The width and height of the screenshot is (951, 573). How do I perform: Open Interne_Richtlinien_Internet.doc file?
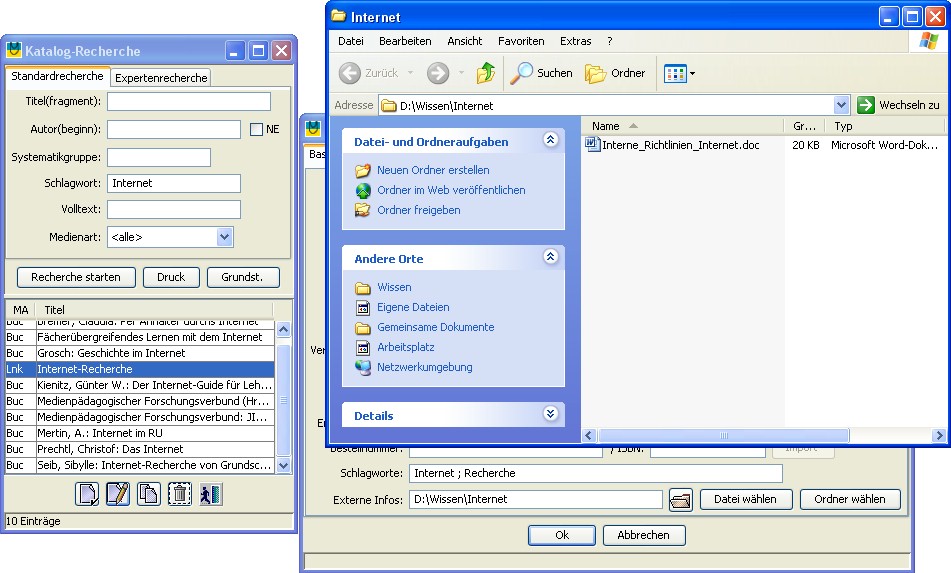pyautogui.click(x=680, y=145)
